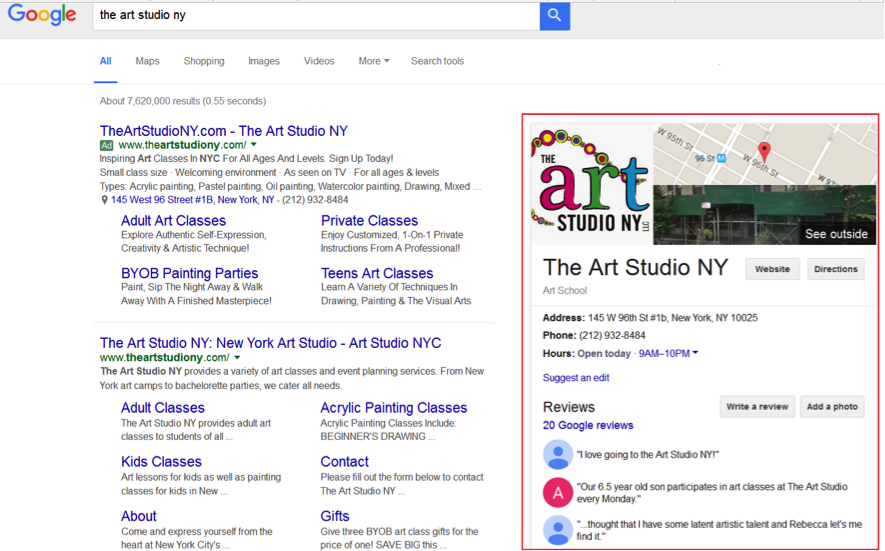Screen dimensions: 885x551
Task: Open Kids Classes sitelink
Action: pos(161,462)
